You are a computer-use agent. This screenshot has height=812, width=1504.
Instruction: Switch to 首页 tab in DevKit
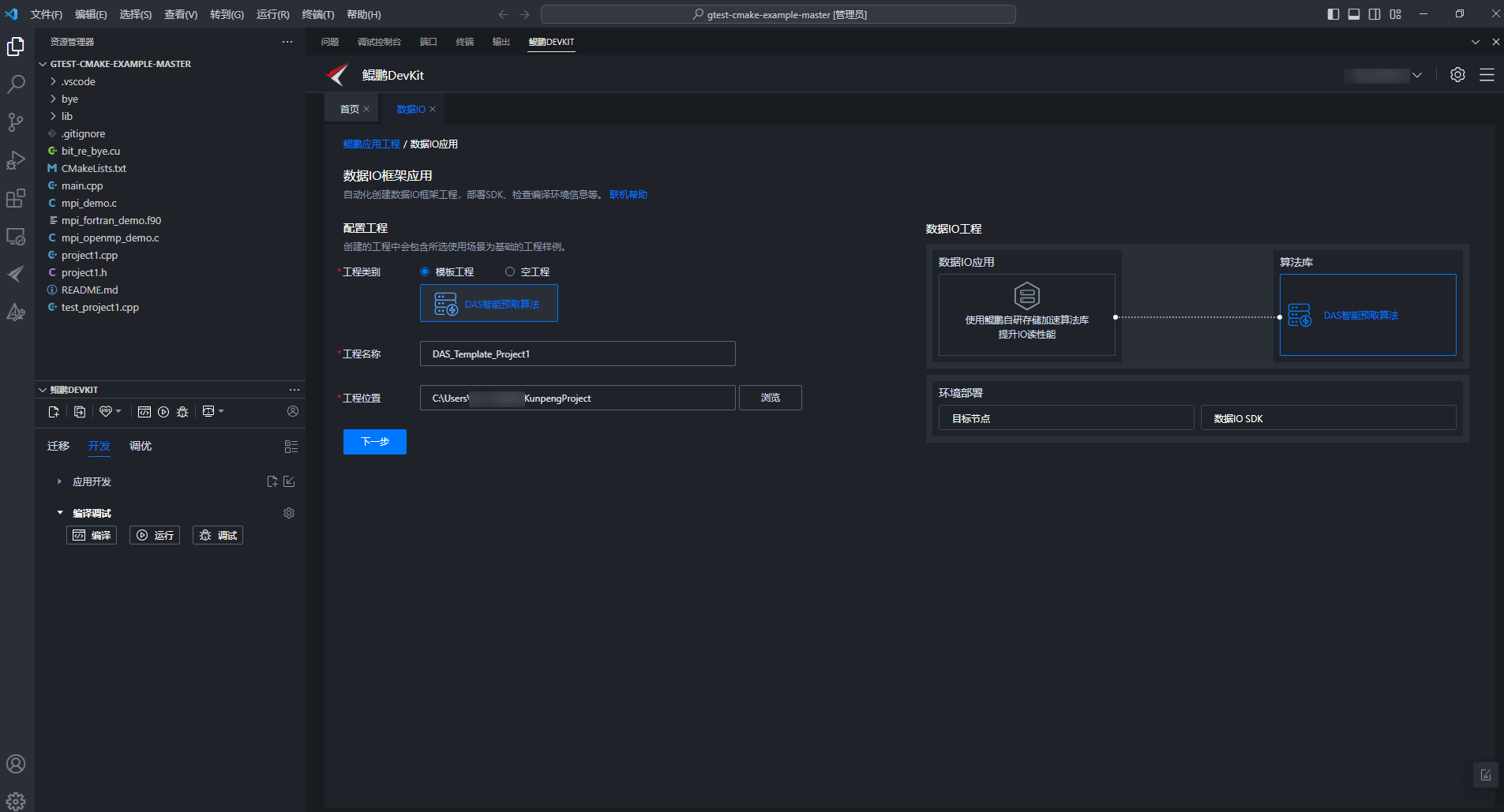pyautogui.click(x=349, y=109)
